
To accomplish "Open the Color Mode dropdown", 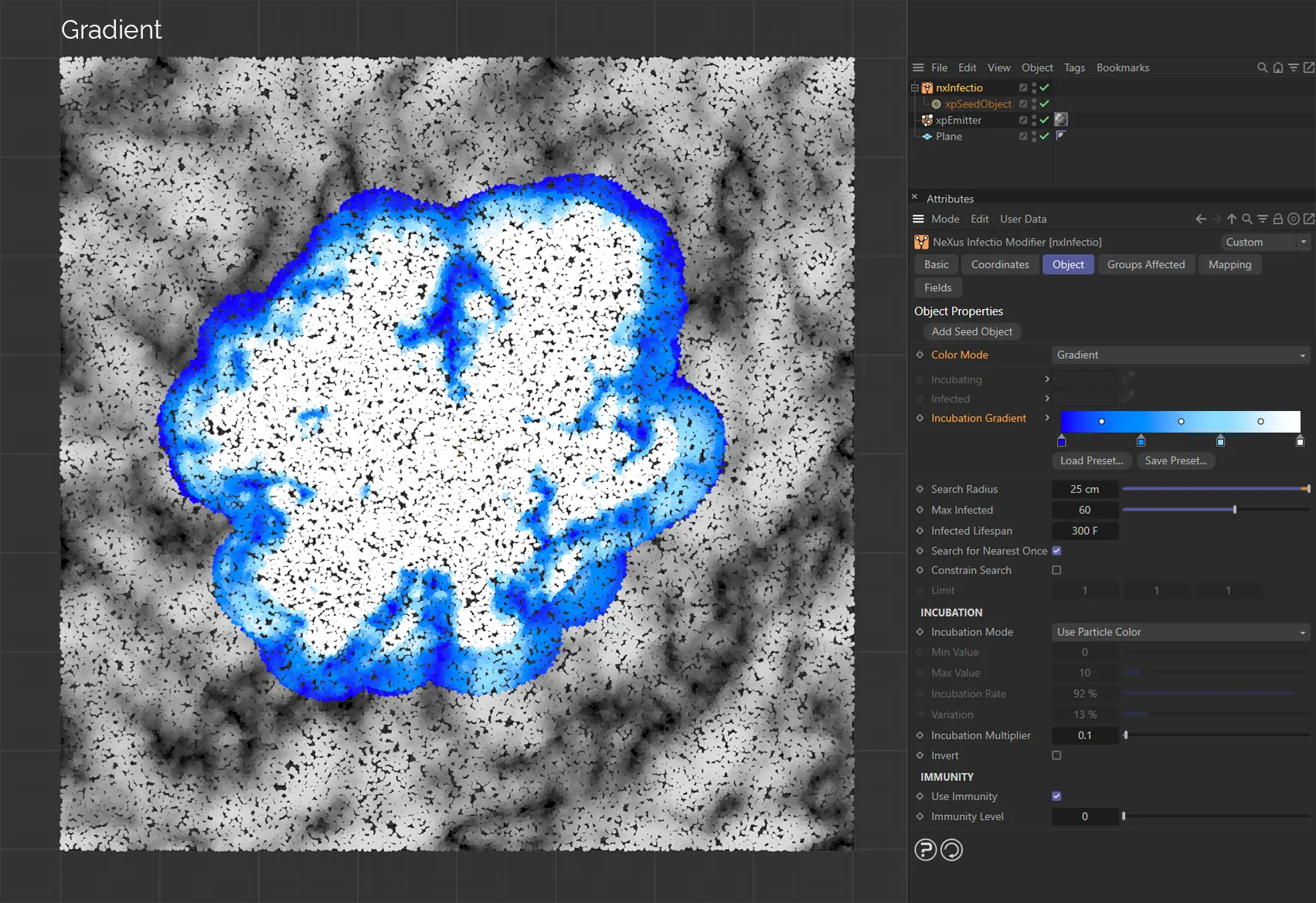I will (1180, 355).
